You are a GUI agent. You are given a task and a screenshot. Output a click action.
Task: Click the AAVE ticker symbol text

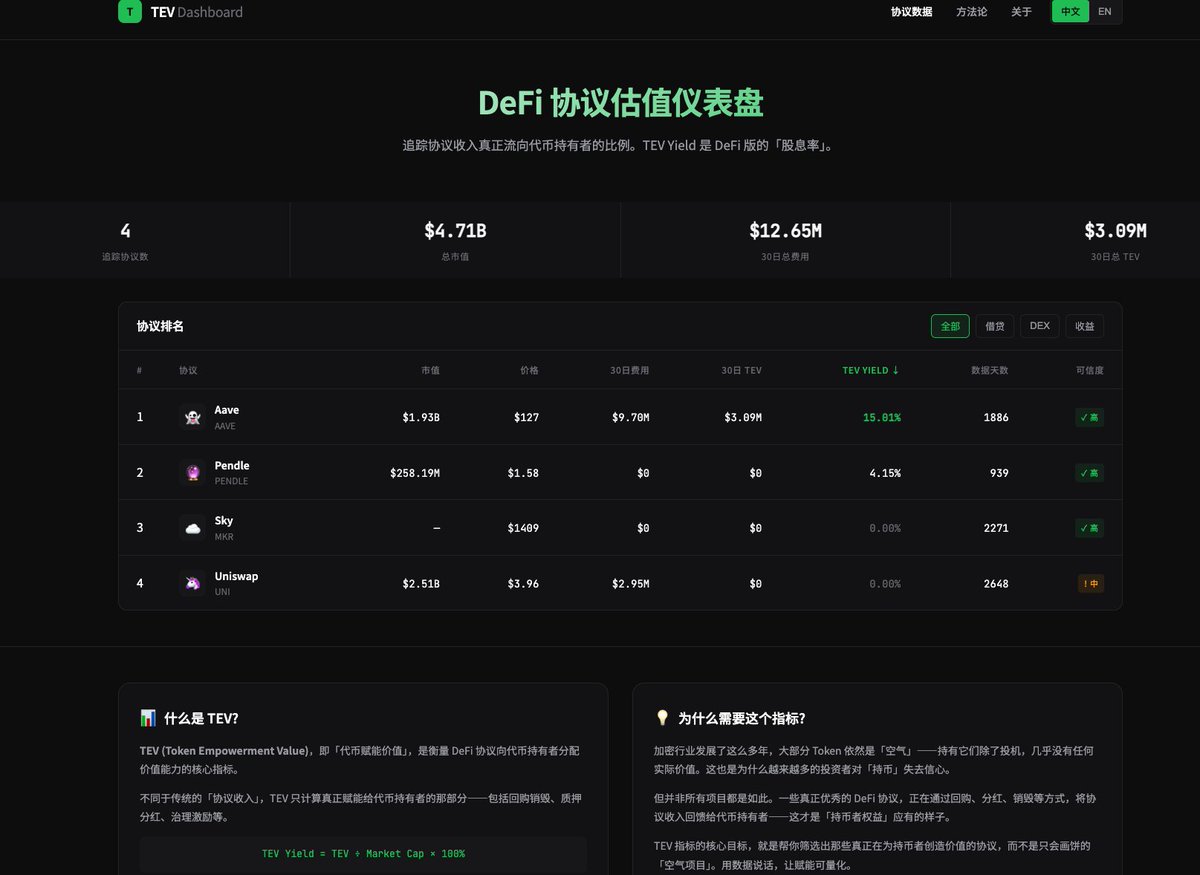(225, 426)
